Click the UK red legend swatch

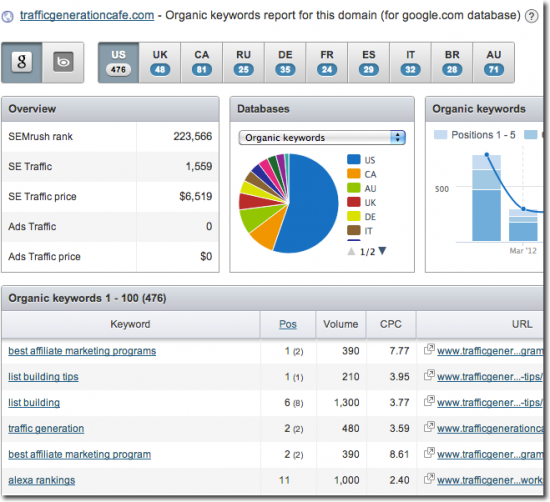click(354, 202)
